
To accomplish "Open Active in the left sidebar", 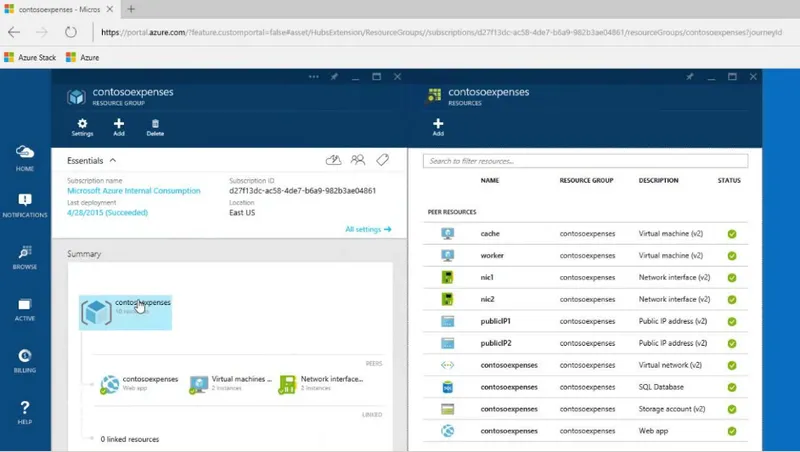I will click(x=24, y=309).
